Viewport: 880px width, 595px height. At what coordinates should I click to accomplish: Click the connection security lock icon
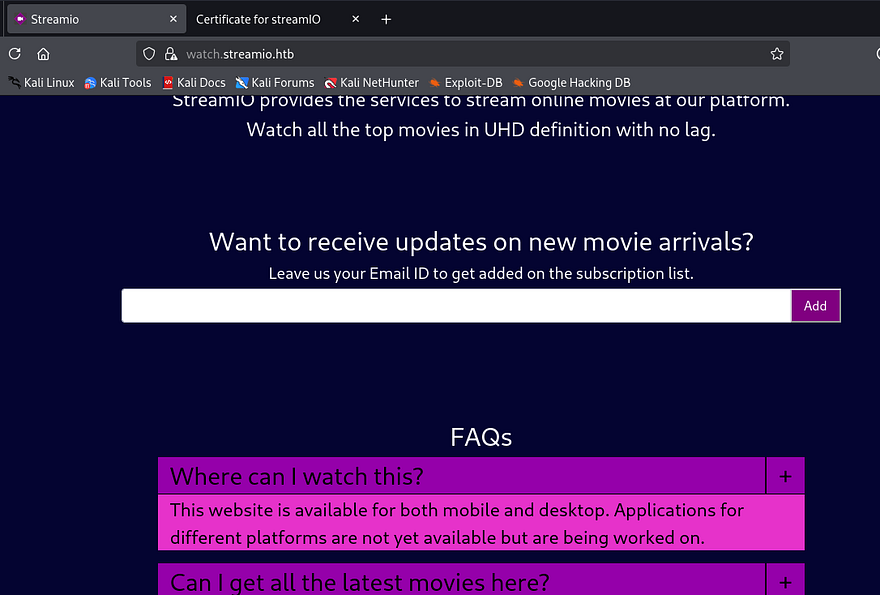(x=170, y=54)
